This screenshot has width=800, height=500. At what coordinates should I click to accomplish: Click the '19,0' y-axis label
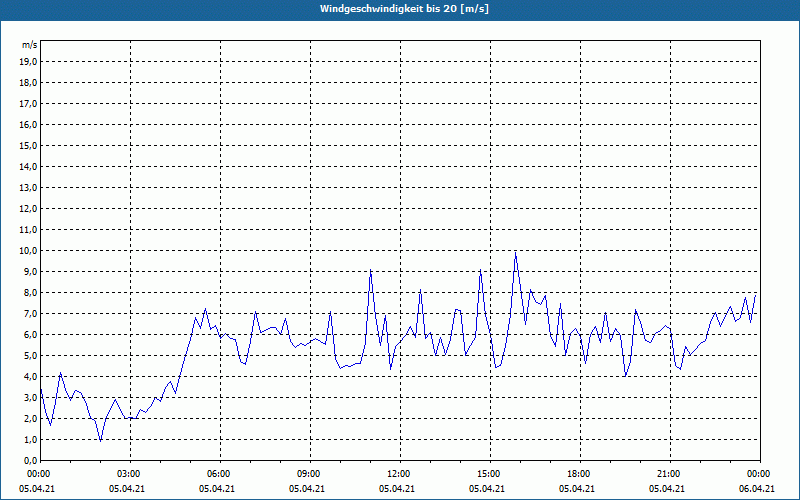28,62
